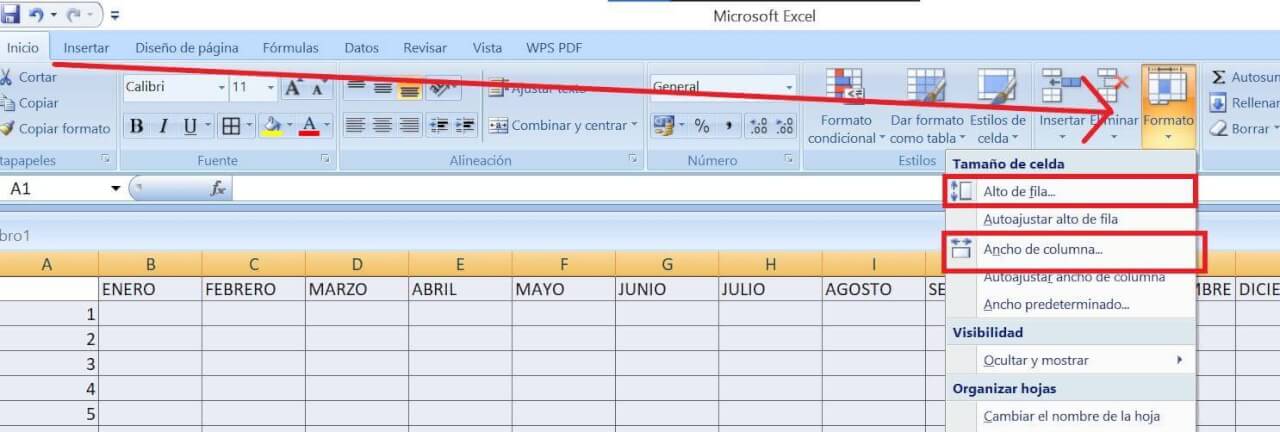Open the fill color dropdown arrow
Viewport: 1280px width, 432px height.
289,126
